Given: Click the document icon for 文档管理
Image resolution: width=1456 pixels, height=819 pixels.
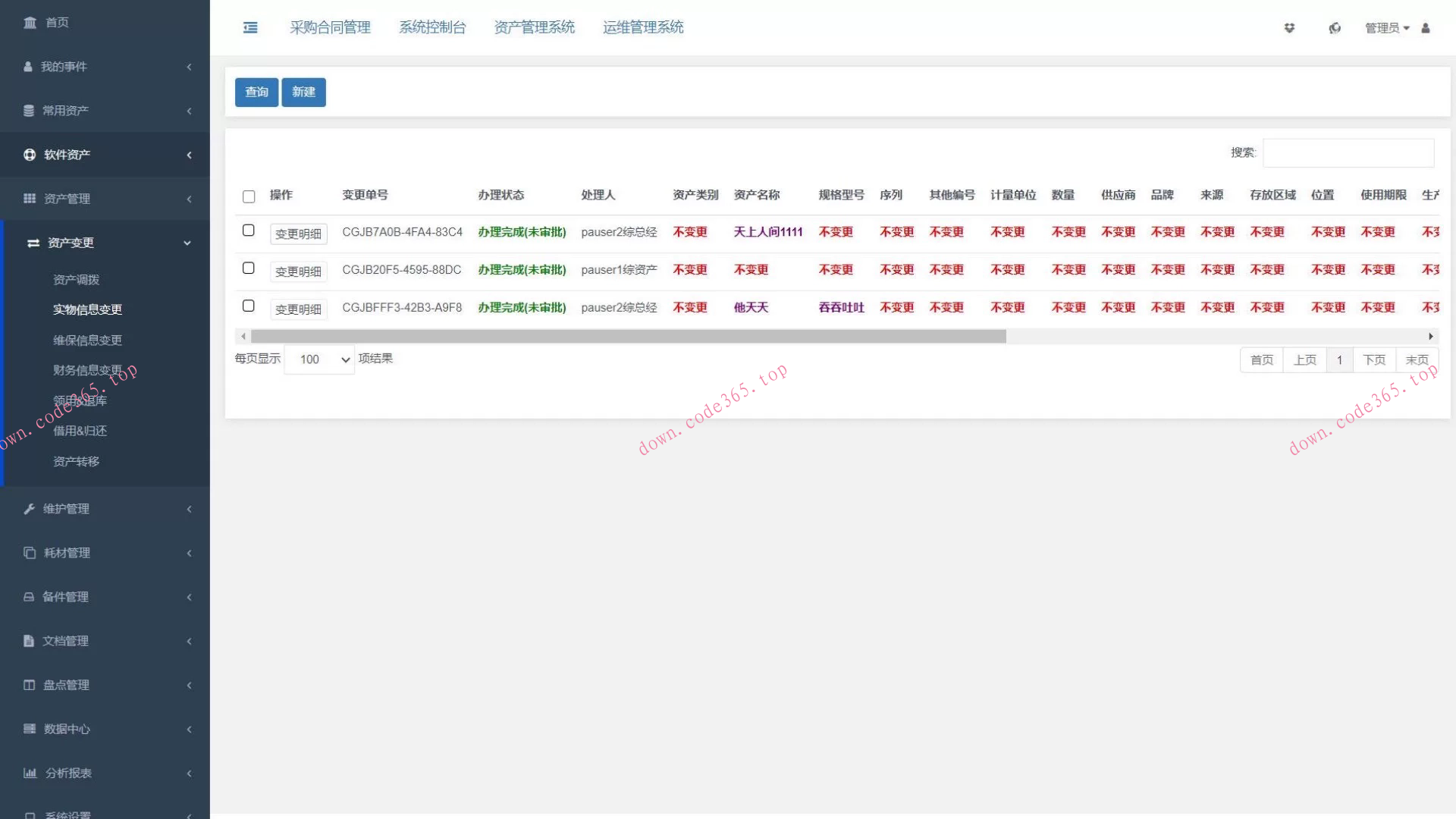Looking at the screenshot, I should coord(29,641).
